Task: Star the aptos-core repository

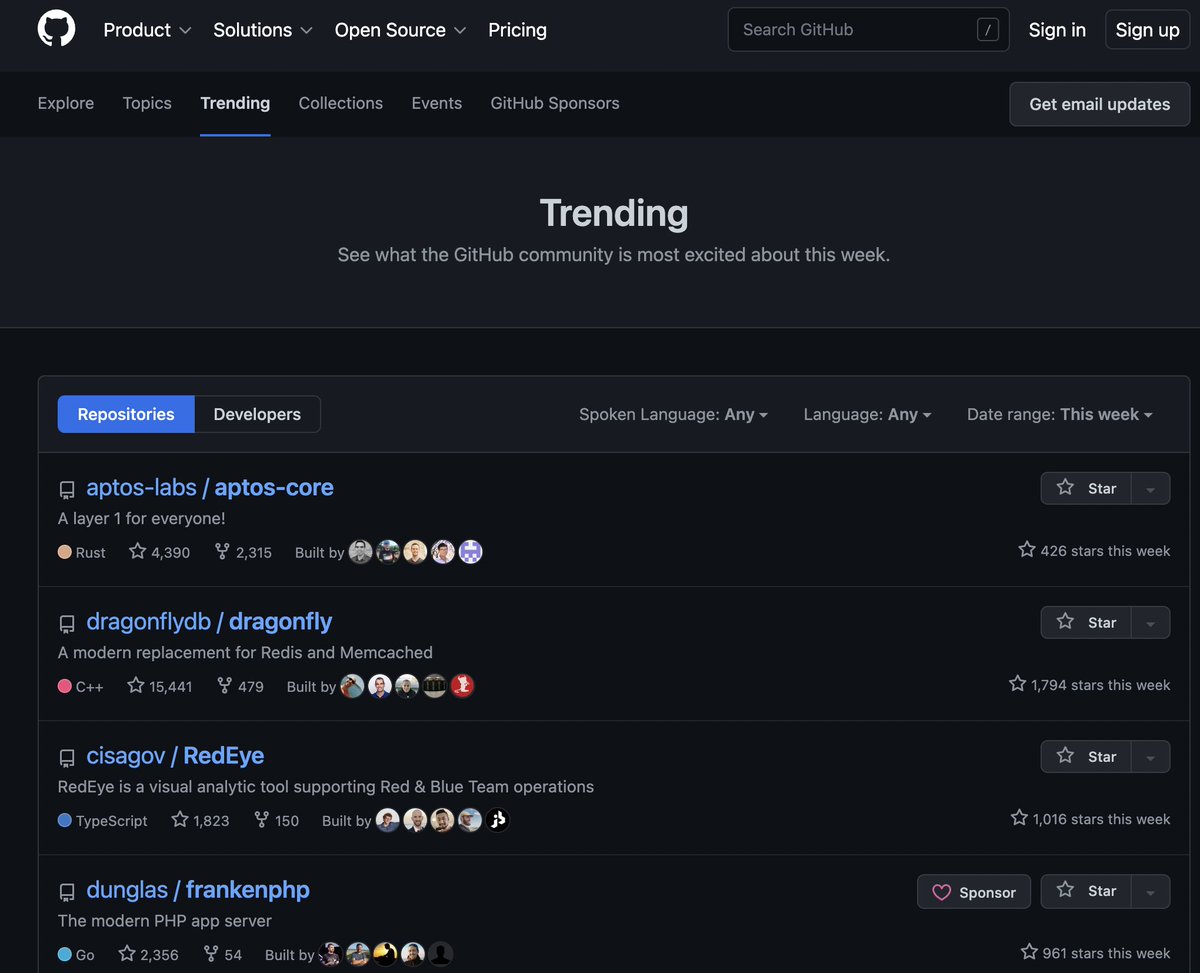Action: coord(1086,488)
